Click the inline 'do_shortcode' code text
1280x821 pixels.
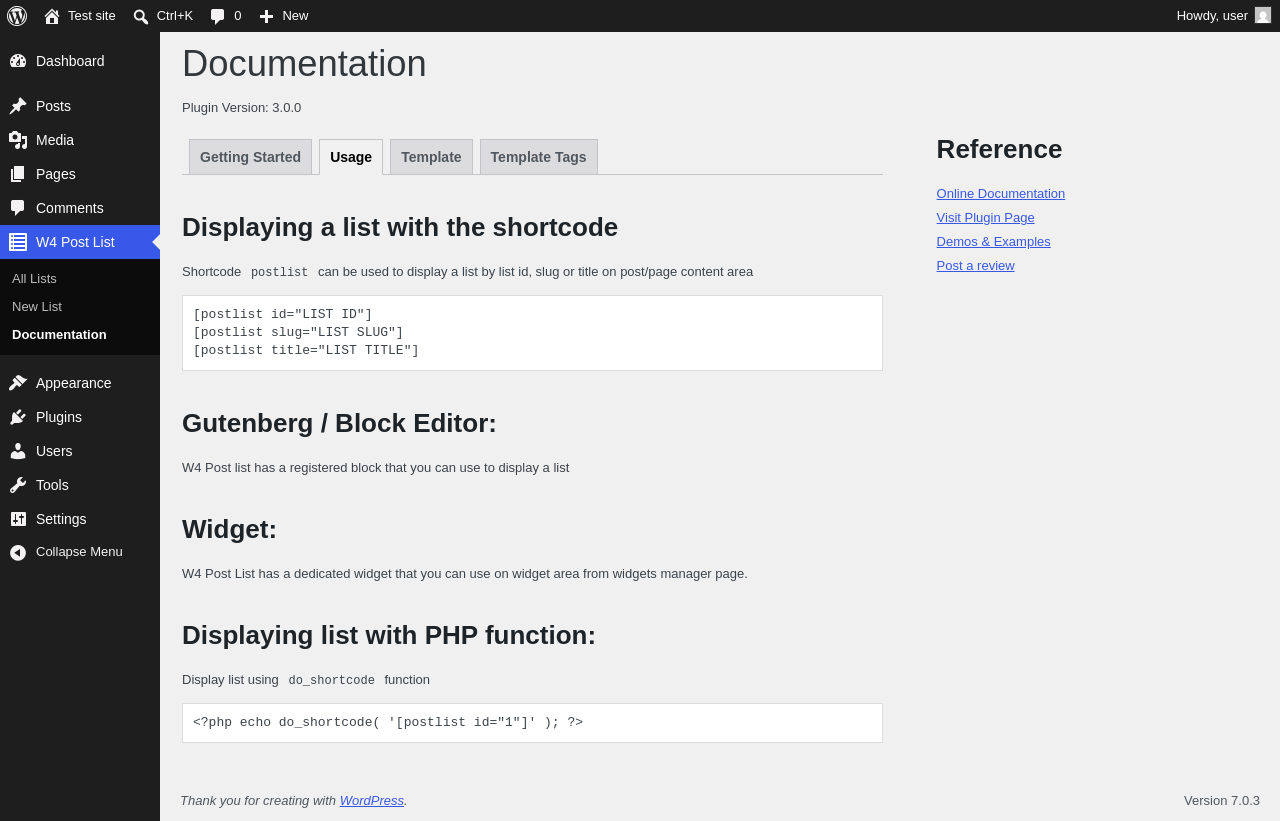click(332, 680)
